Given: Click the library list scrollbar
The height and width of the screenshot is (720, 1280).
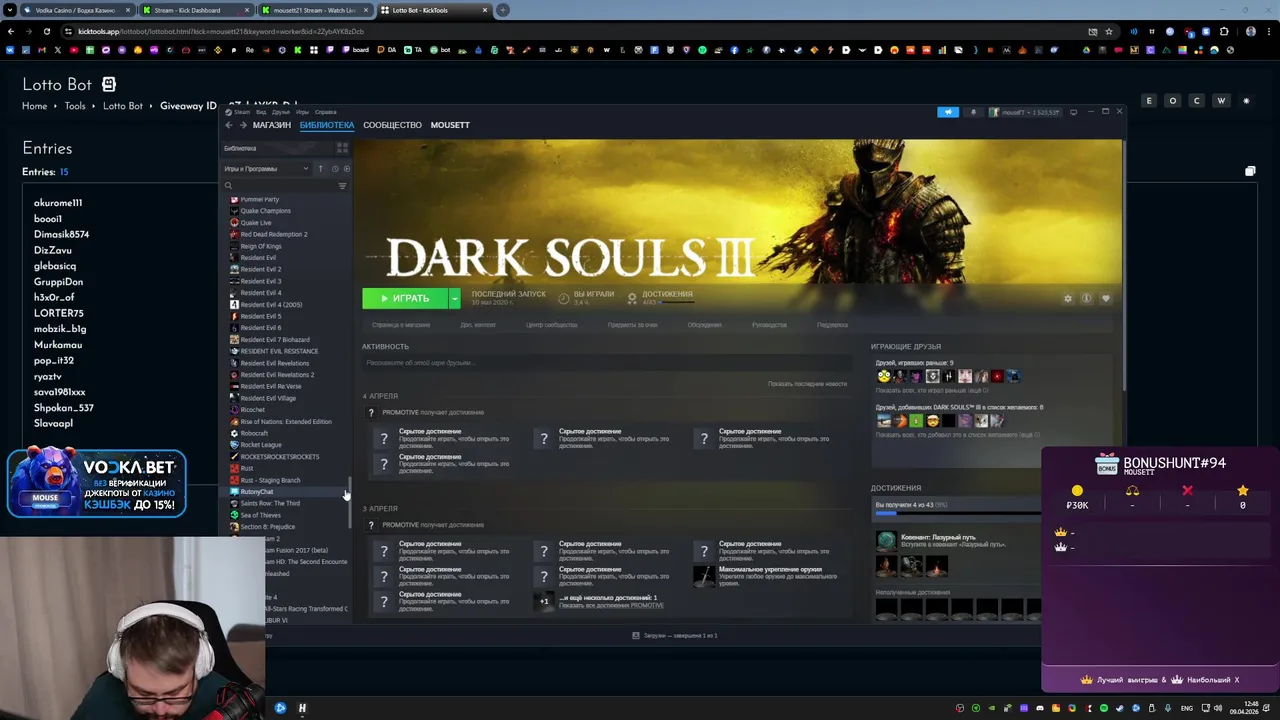Looking at the screenshot, I should click(x=348, y=503).
